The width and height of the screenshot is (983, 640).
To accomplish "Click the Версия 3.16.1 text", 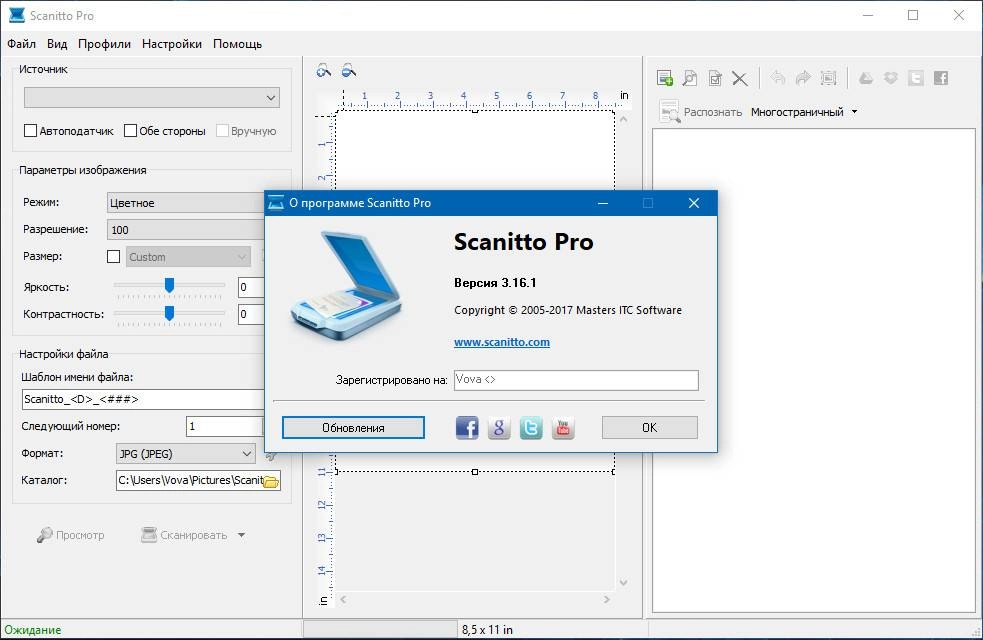I will [x=495, y=283].
